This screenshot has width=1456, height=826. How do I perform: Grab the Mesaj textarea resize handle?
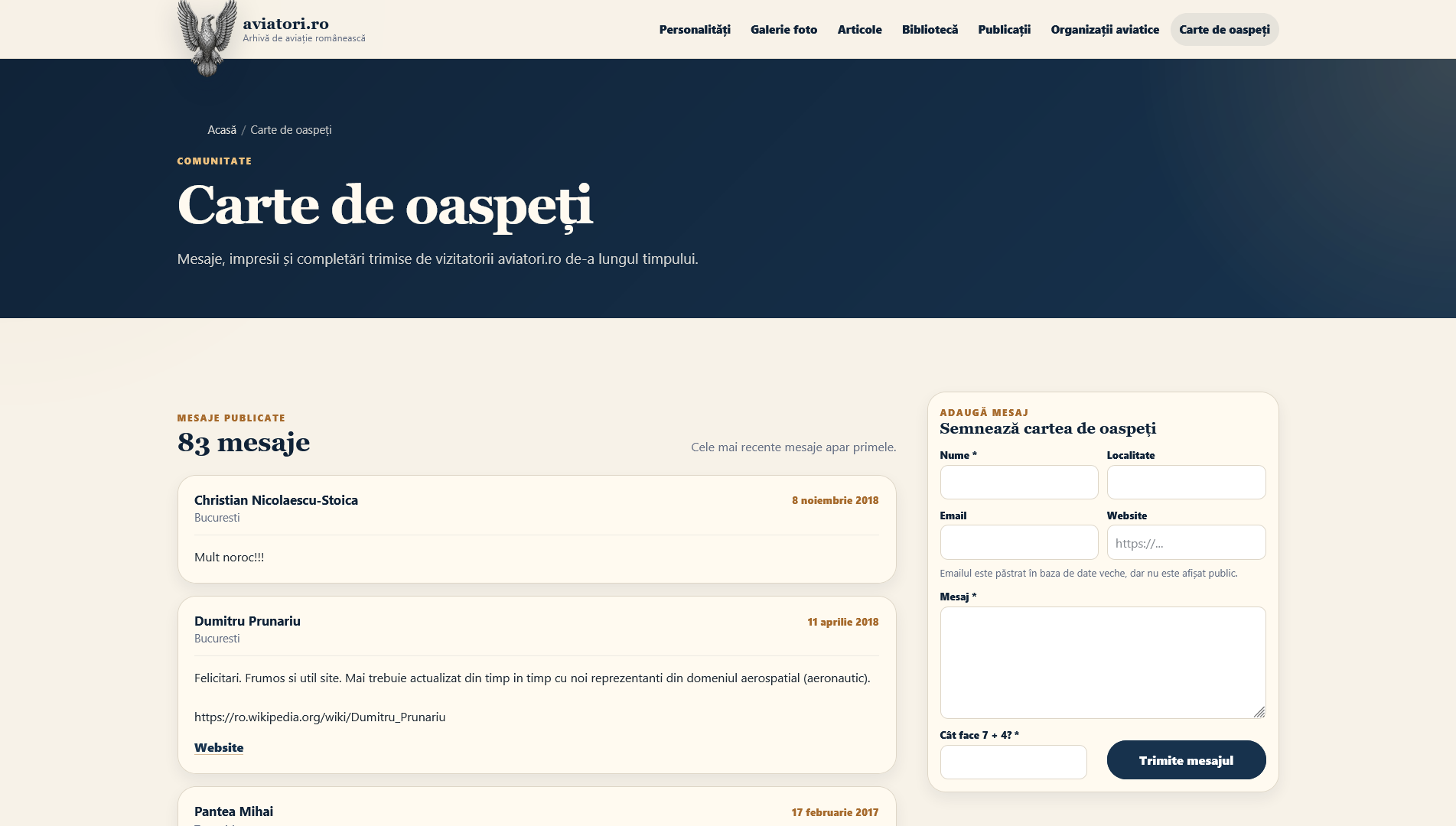1259,712
